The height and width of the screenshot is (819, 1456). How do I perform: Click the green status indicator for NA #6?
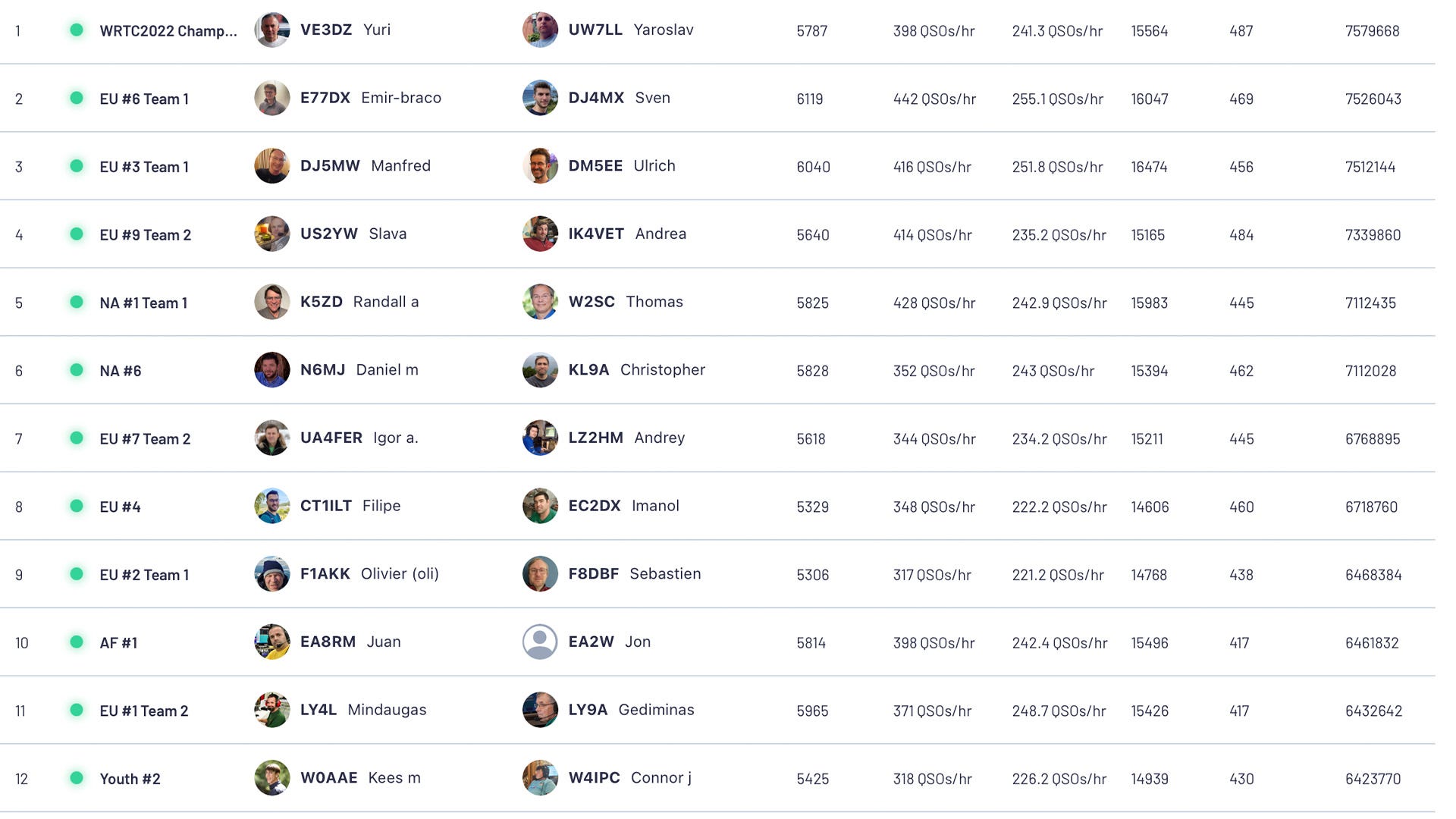[77, 370]
